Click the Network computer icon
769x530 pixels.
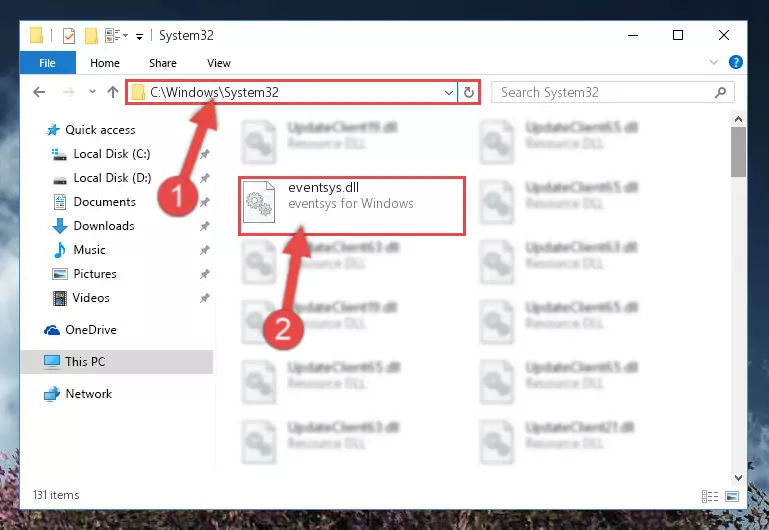point(51,394)
